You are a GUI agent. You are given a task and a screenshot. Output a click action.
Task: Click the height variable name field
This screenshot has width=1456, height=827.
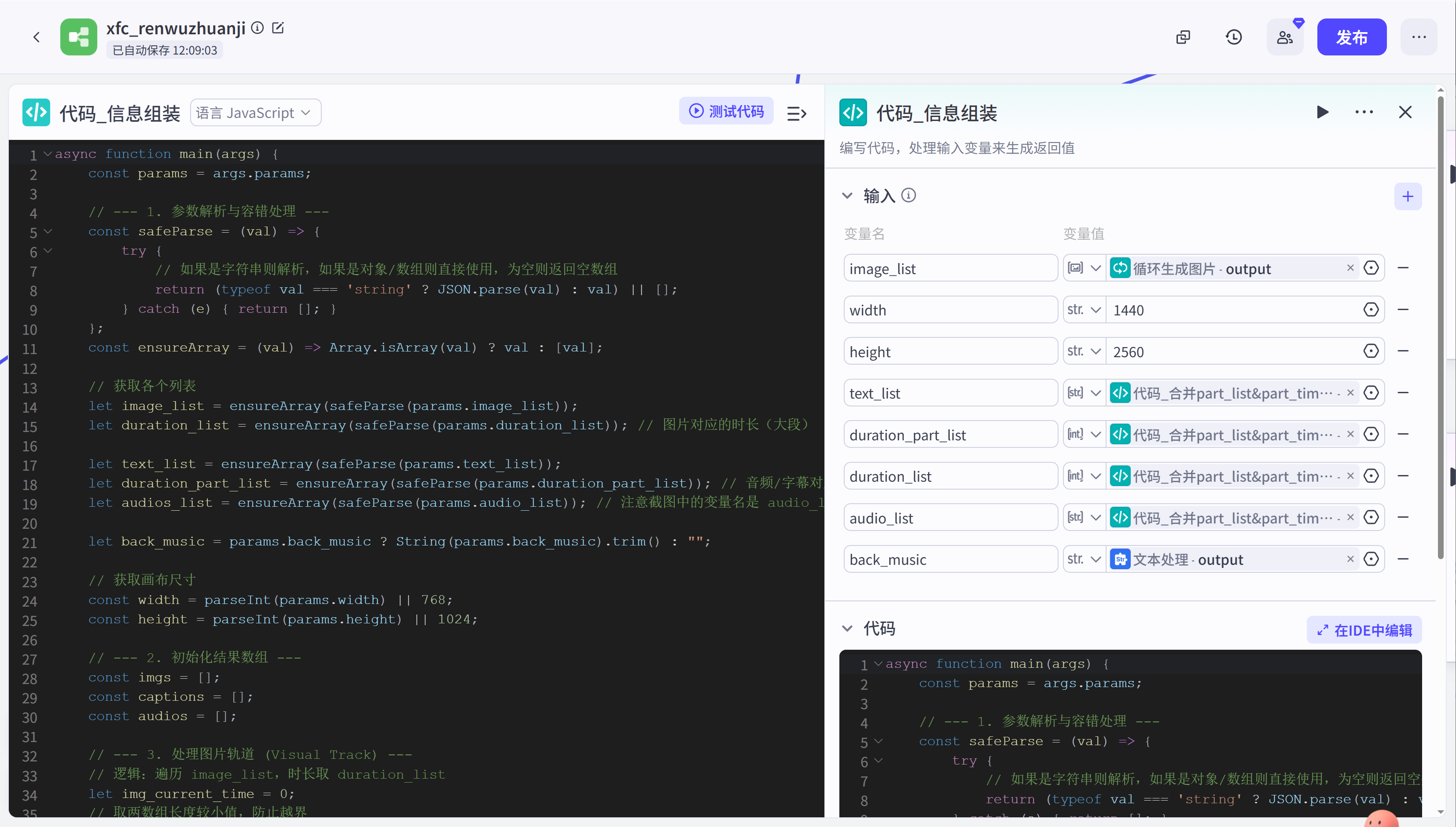click(x=950, y=351)
